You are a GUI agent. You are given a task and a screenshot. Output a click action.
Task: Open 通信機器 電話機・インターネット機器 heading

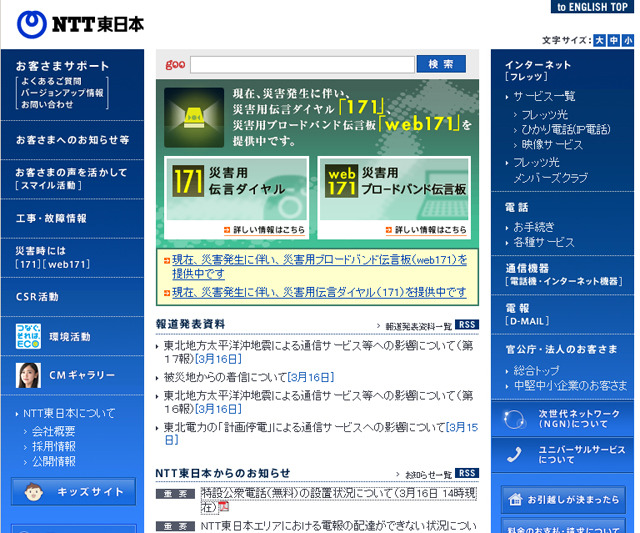(563, 274)
